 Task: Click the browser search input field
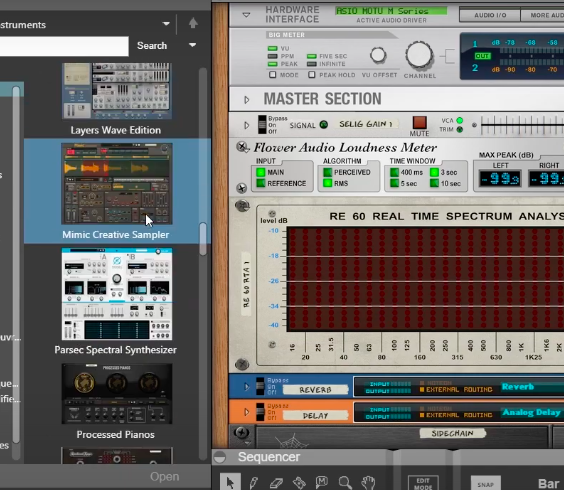pyautogui.click(x=64, y=46)
